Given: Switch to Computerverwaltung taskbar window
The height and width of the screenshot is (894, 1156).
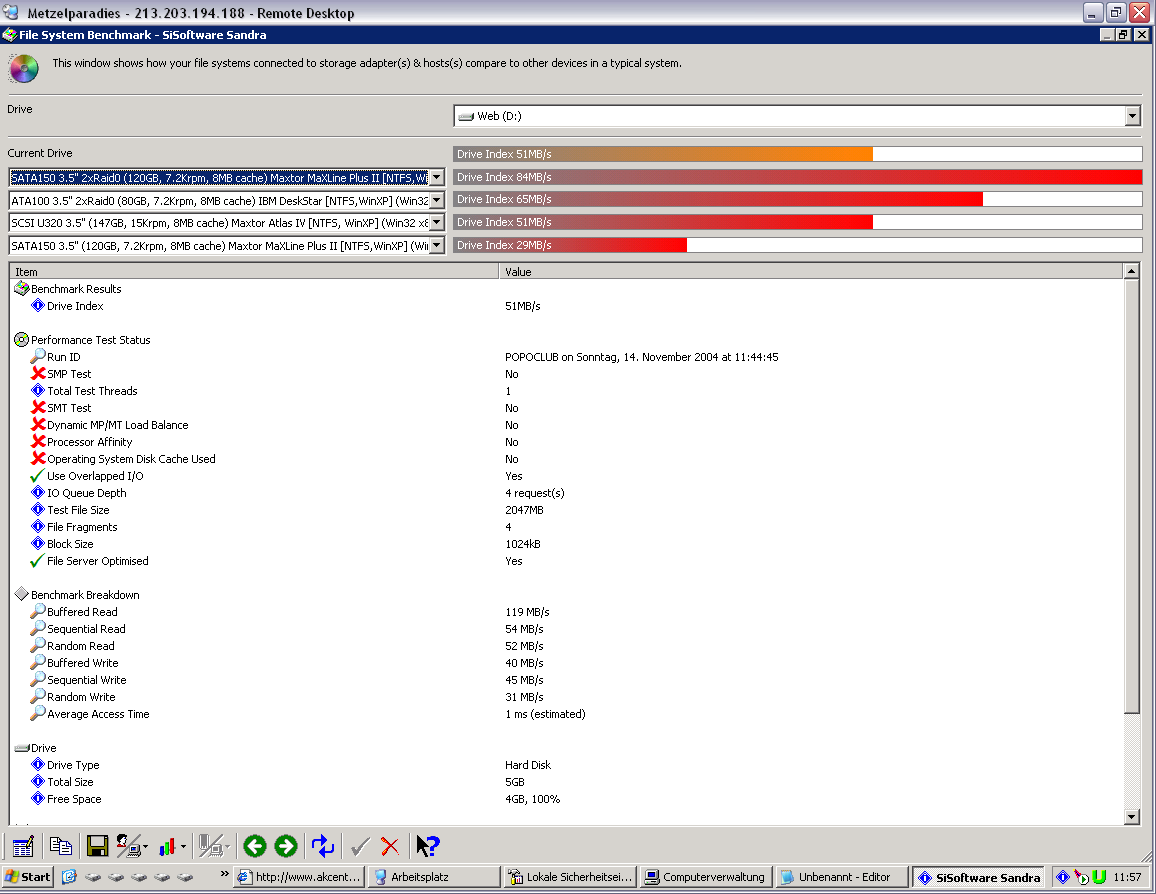Looking at the screenshot, I should [706, 876].
